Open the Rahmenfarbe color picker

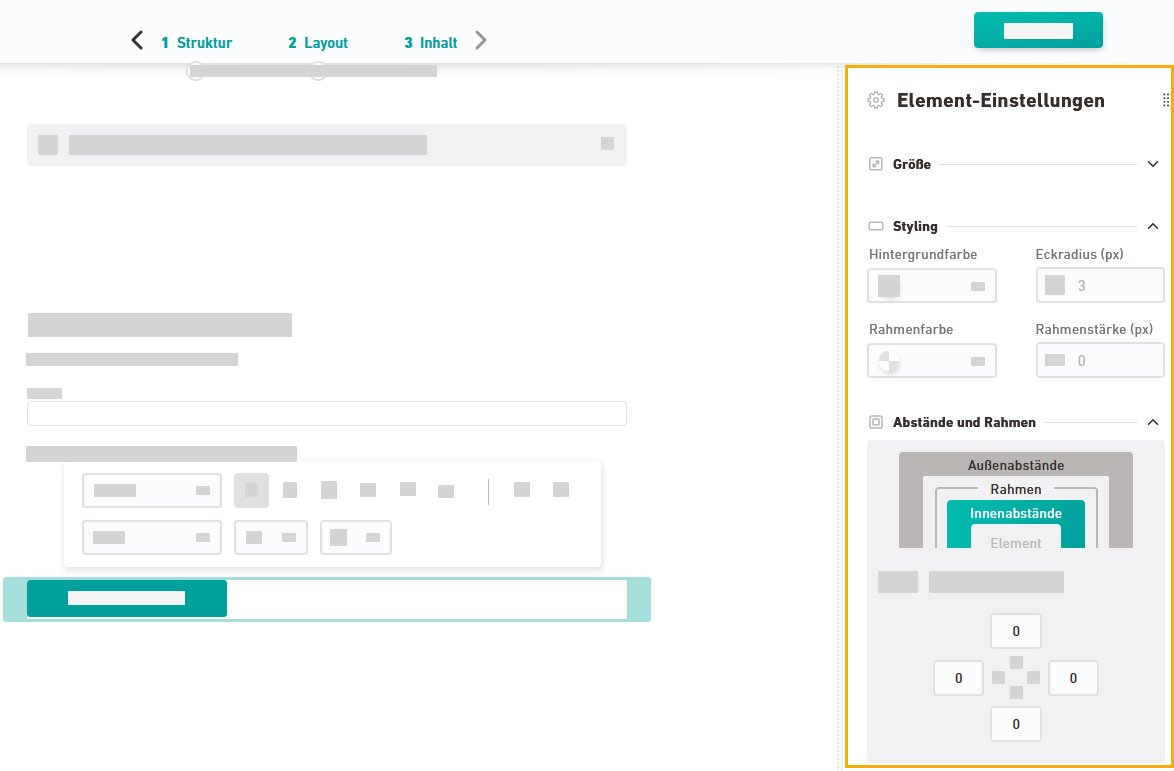(x=932, y=361)
